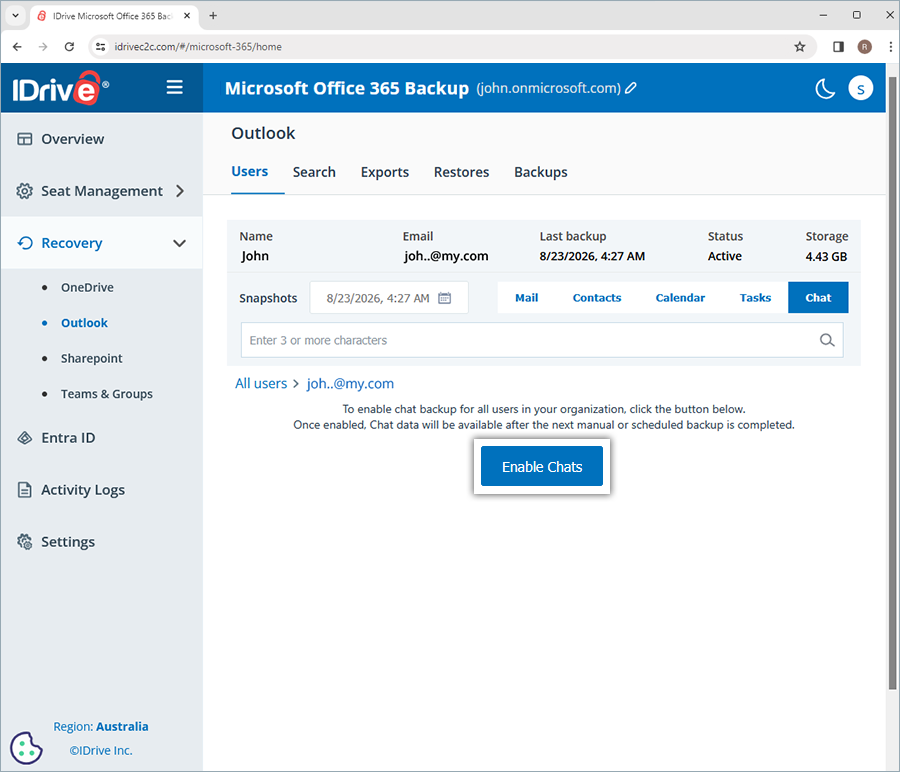The width and height of the screenshot is (900, 772).
Task: Go to All users breadcrumb
Action: point(261,383)
